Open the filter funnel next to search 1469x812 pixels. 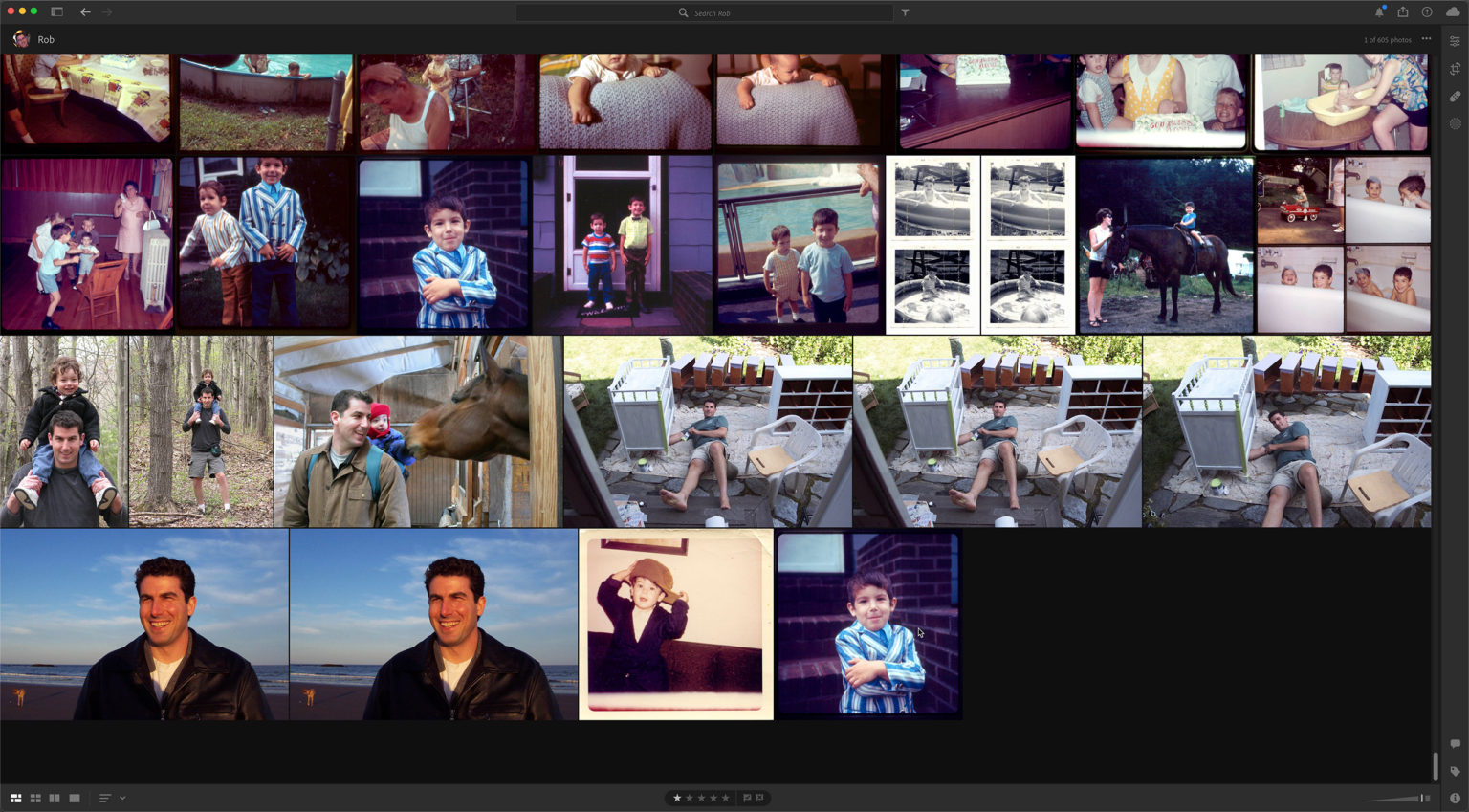pos(905,12)
